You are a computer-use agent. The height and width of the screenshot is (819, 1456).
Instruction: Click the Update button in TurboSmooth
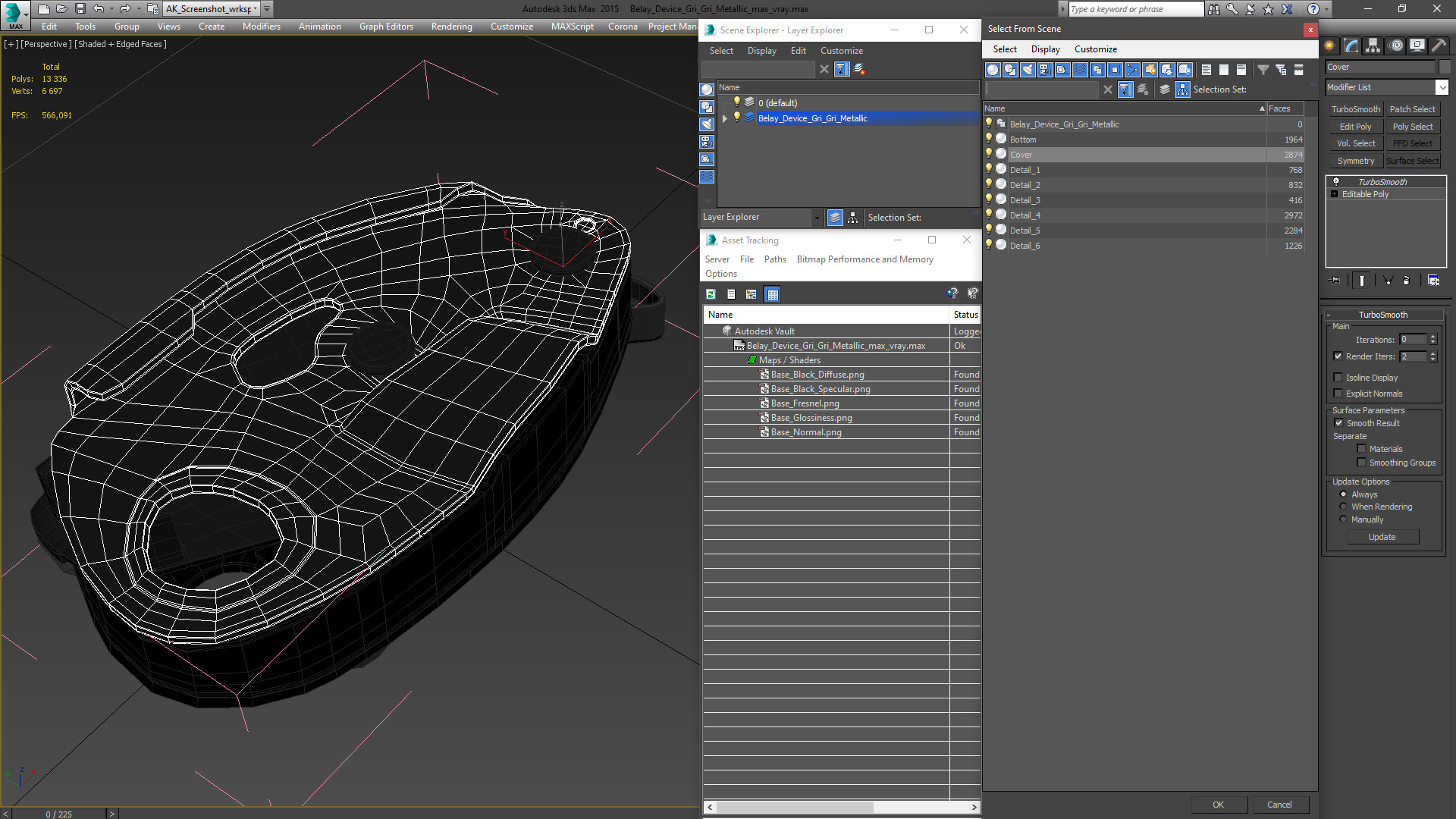tap(1382, 537)
